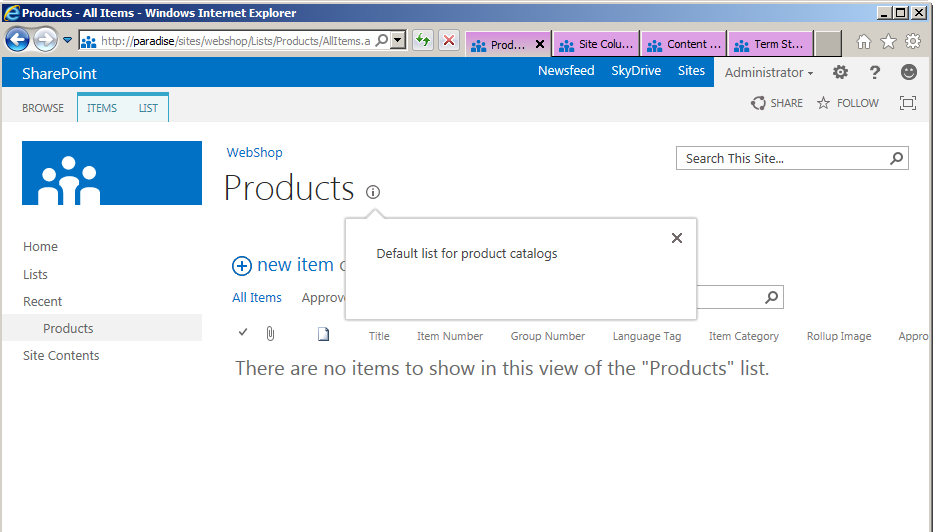Click the SharePoint brand link

point(59,73)
